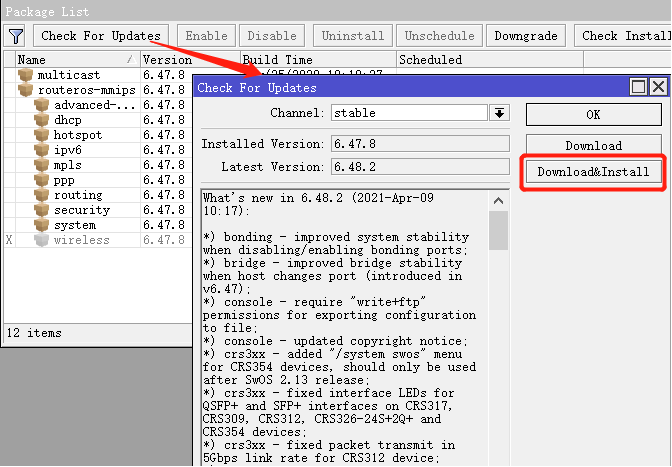This screenshot has width=672, height=467.
Task: Click the Download&Install button
Action: (x=593, y=172)
